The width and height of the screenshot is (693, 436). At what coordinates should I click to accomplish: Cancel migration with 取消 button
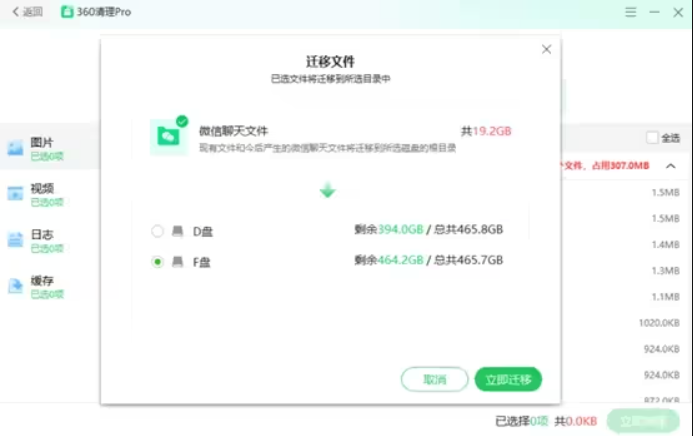[x=434, y=379]
